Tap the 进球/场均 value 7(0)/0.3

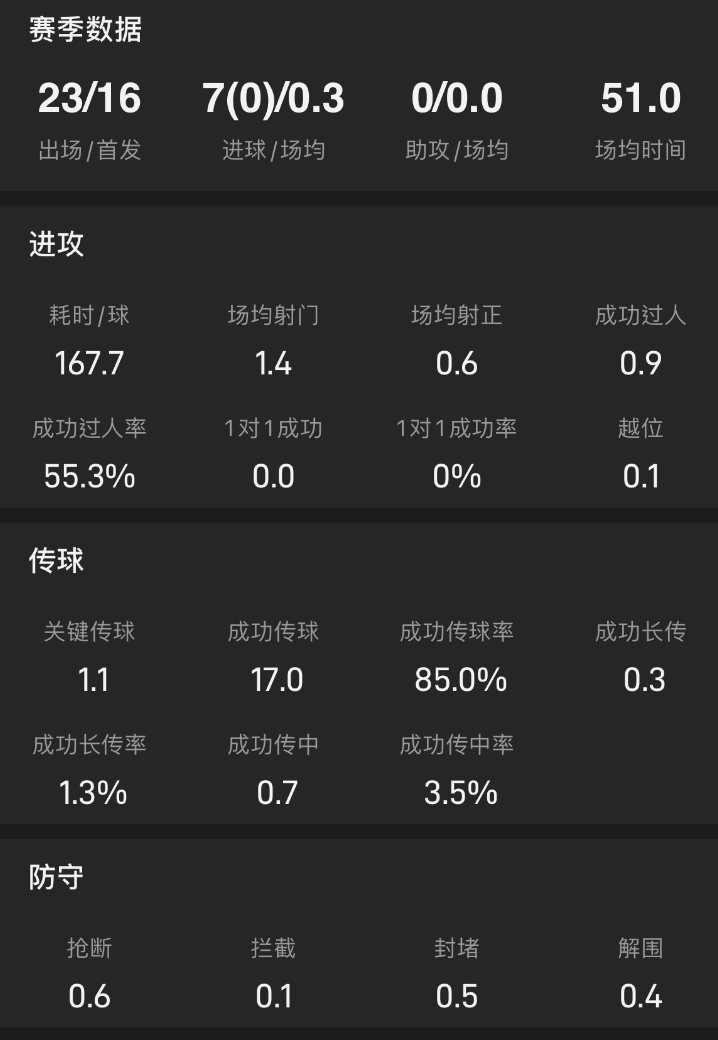pos(273,99)
